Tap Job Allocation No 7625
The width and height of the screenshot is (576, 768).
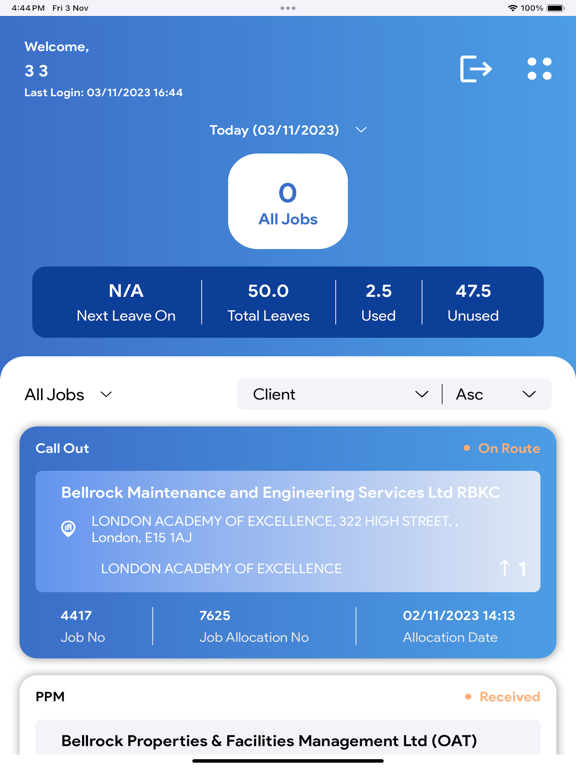point(254,626)
